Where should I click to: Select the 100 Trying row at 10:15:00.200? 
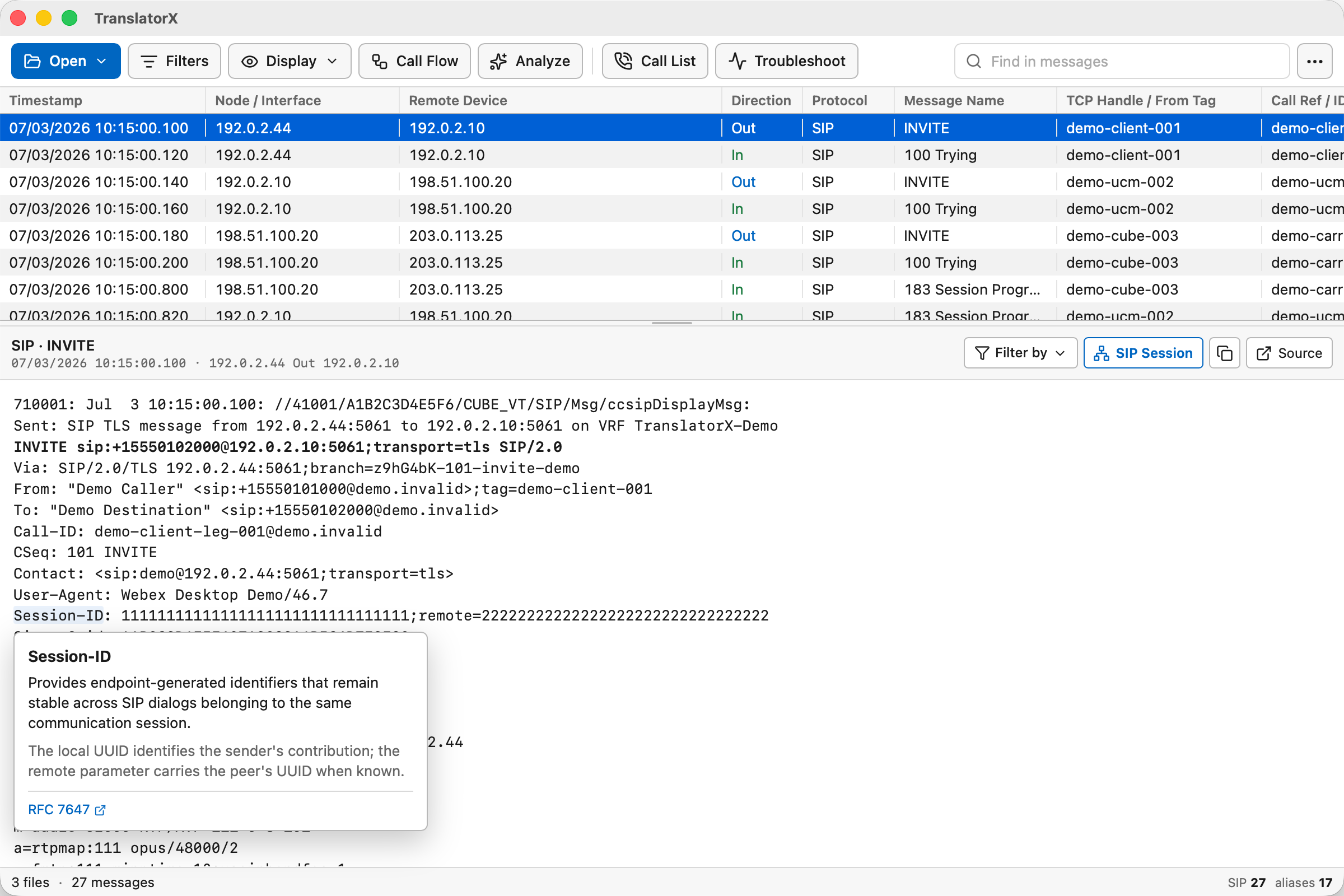(672, 262)
